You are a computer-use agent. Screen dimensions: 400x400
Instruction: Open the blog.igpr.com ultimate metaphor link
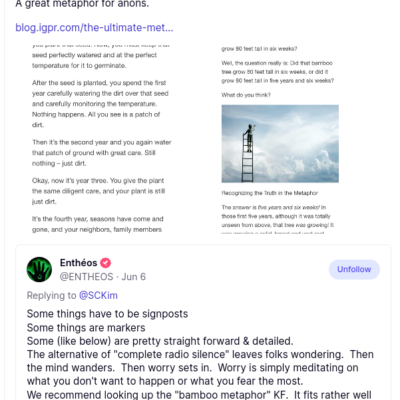[x=94, y=27]
